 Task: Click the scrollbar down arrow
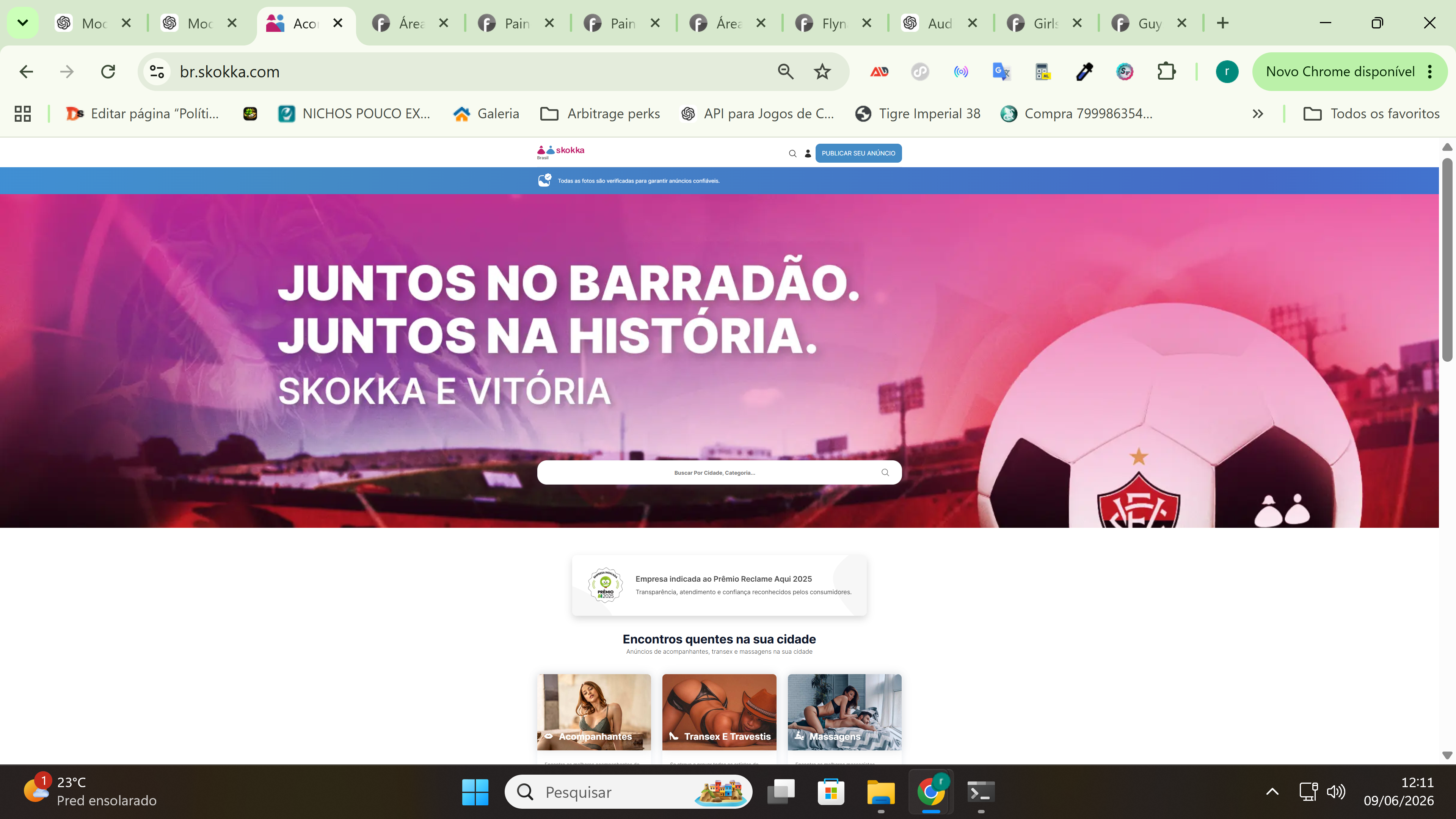[x=1447, y=755]
